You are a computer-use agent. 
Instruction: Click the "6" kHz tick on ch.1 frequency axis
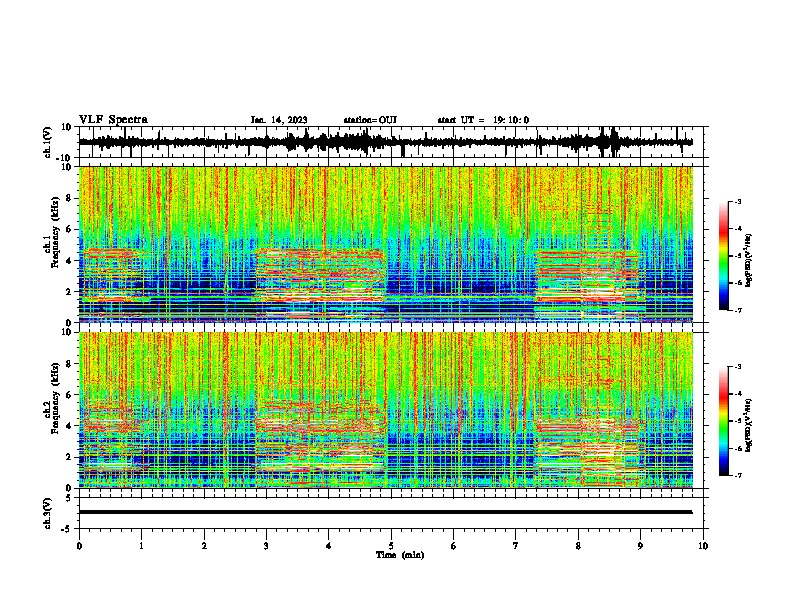pyautogui.click(x=69, y=229)
